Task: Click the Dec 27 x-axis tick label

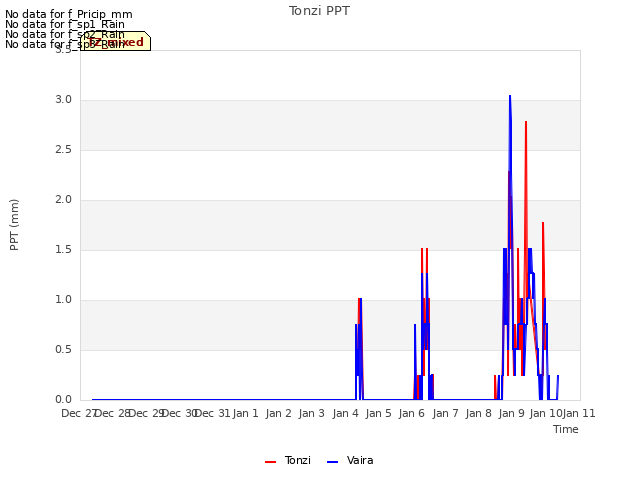Action: pos(78,413)
